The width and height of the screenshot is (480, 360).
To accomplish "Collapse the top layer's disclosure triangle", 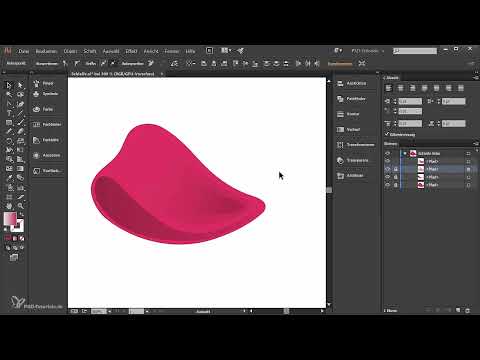I will coord(405,153).
